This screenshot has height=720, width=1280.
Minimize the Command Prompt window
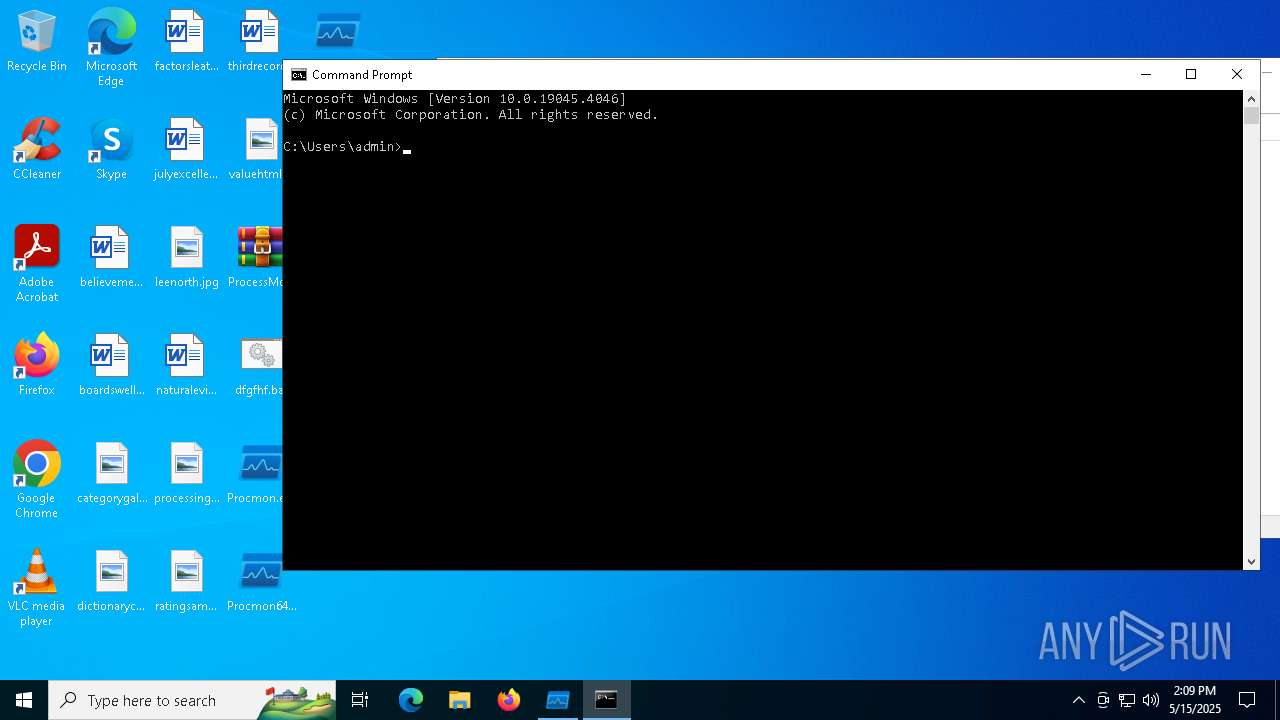(x=1146, y=74)
